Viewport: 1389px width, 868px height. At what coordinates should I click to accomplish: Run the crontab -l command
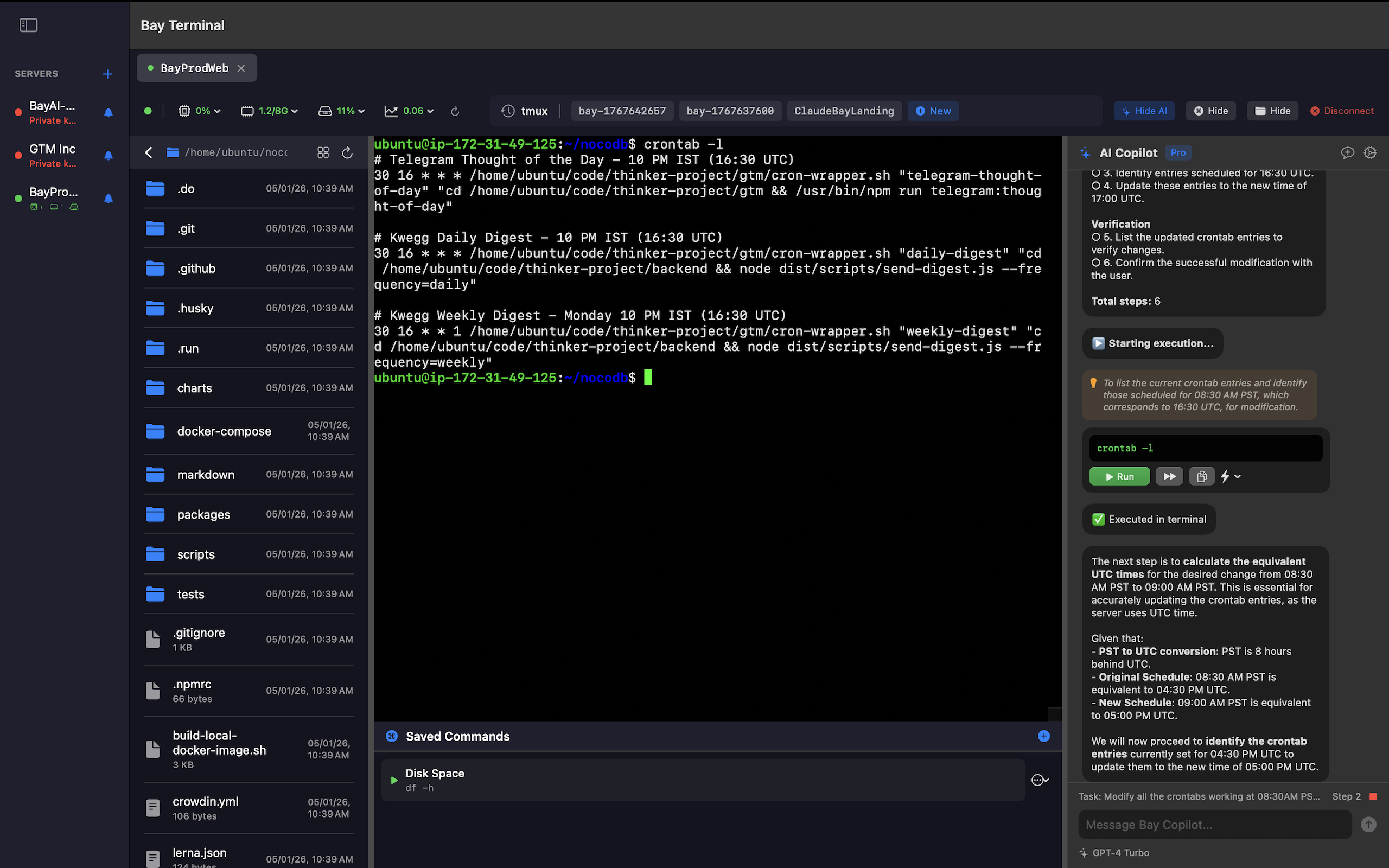click(1119, 476)
